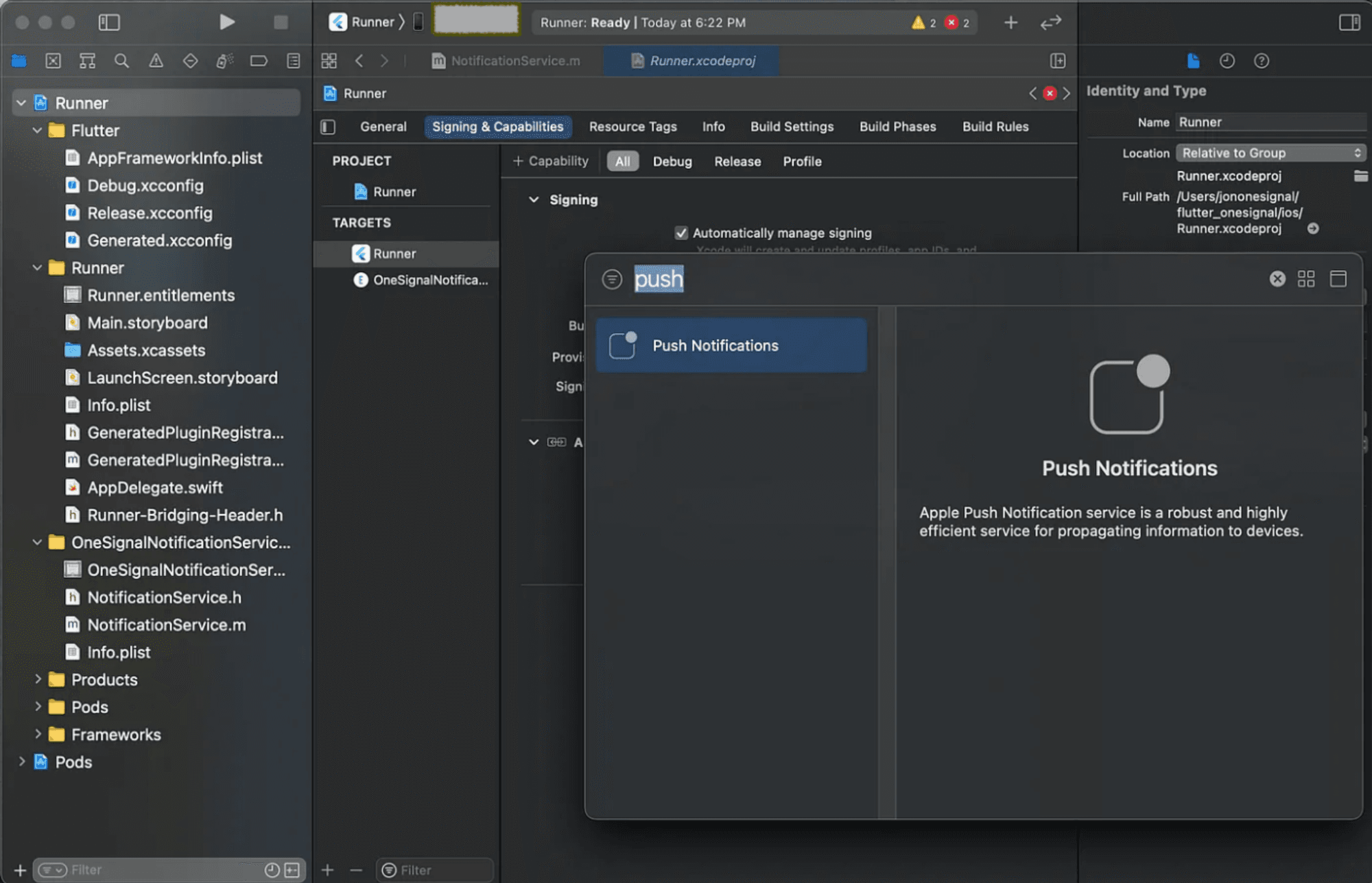Screen dimensions: 1372x883
Task: Add a capability with the Capability button
Action: point(550,161)
